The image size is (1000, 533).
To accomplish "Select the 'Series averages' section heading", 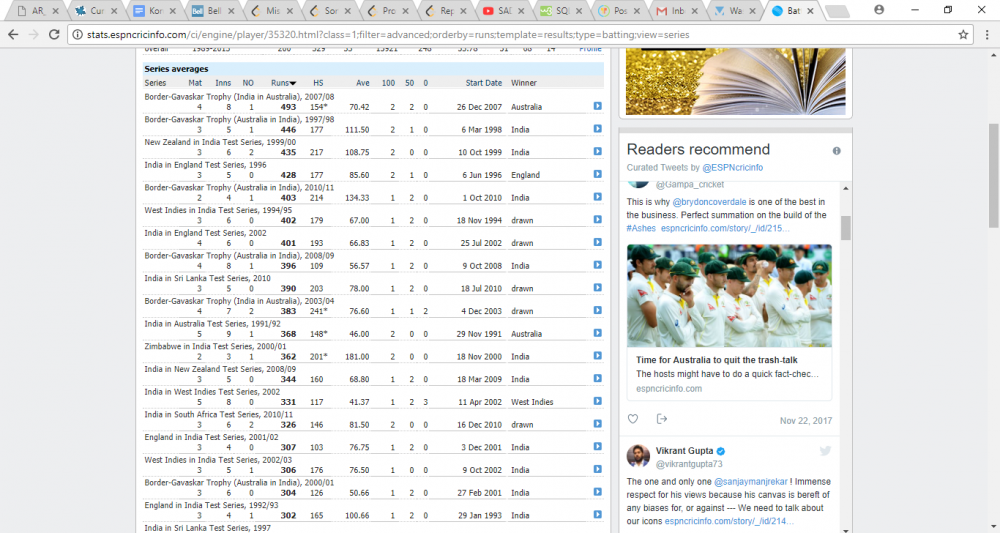I will [x=176, y=69].
